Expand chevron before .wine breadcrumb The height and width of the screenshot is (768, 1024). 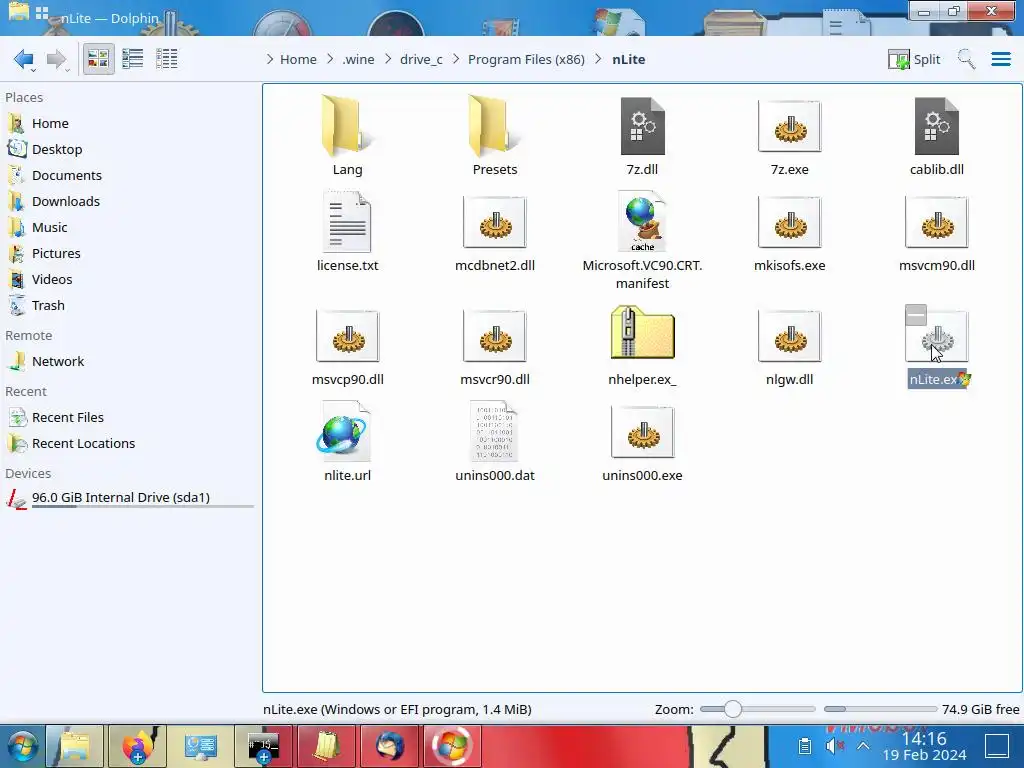coord(330,59)
